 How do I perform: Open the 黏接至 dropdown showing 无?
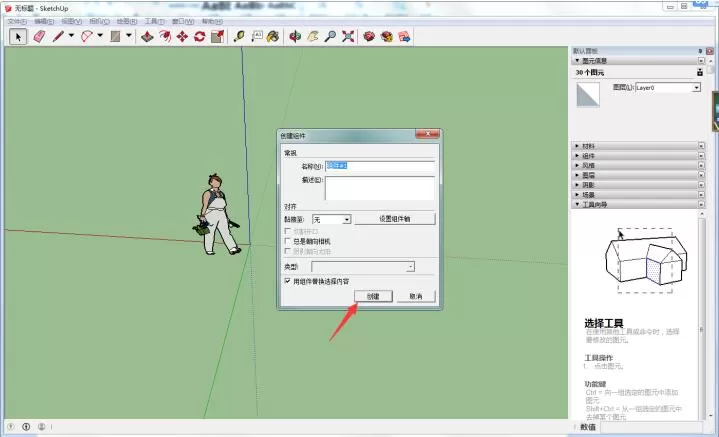point(332,220)
